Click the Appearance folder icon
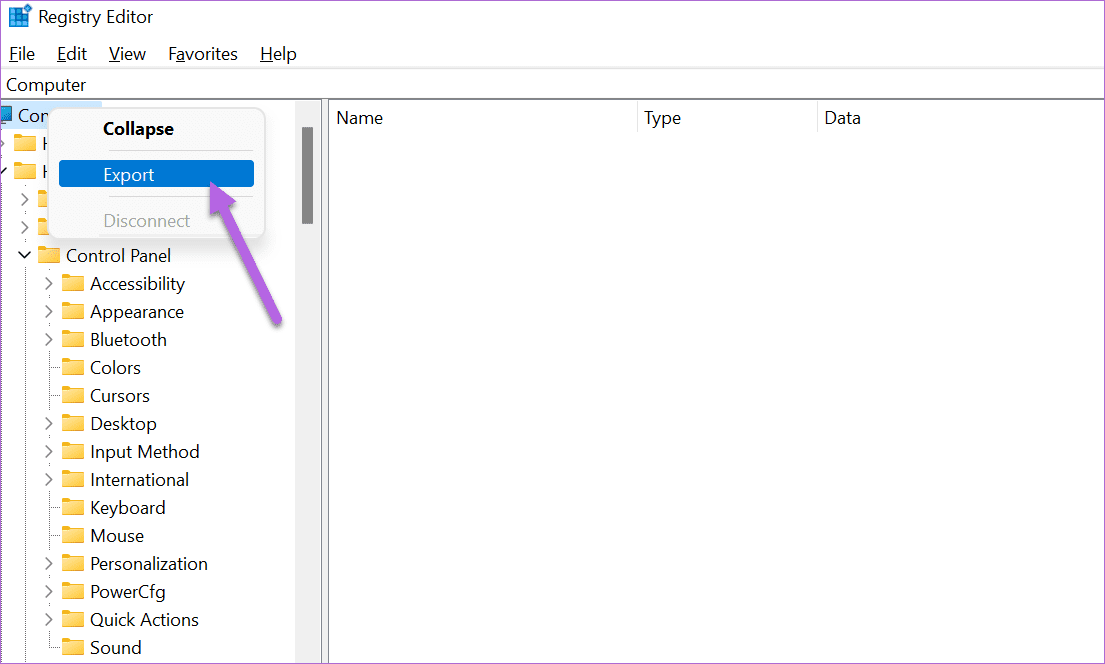 click(73, 311)
